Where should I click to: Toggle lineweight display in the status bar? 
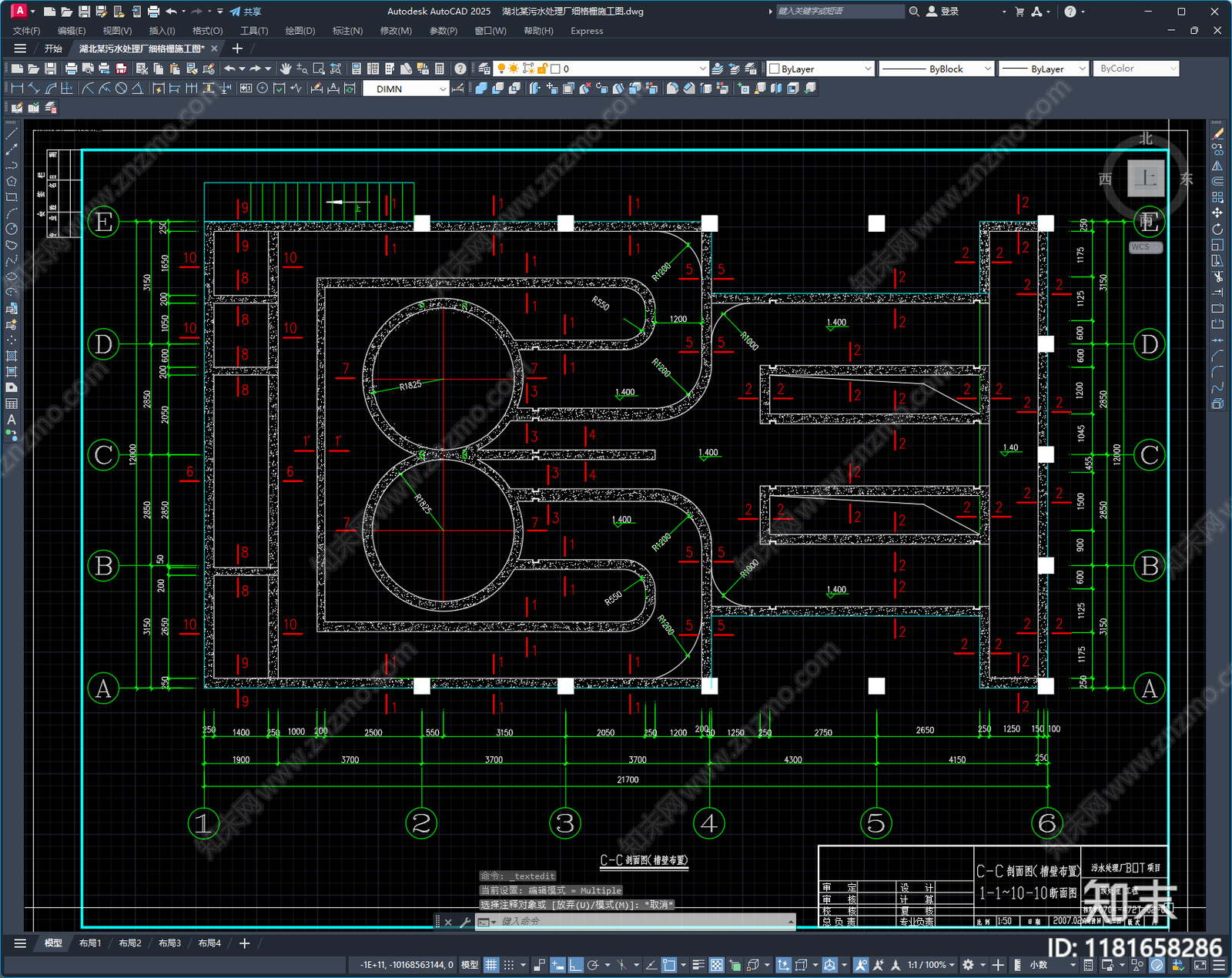[x=698, y=965]
